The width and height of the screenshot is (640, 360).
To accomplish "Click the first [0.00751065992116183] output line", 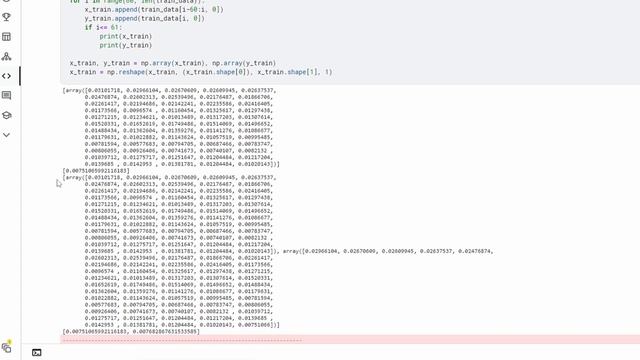I will [96, 171].
